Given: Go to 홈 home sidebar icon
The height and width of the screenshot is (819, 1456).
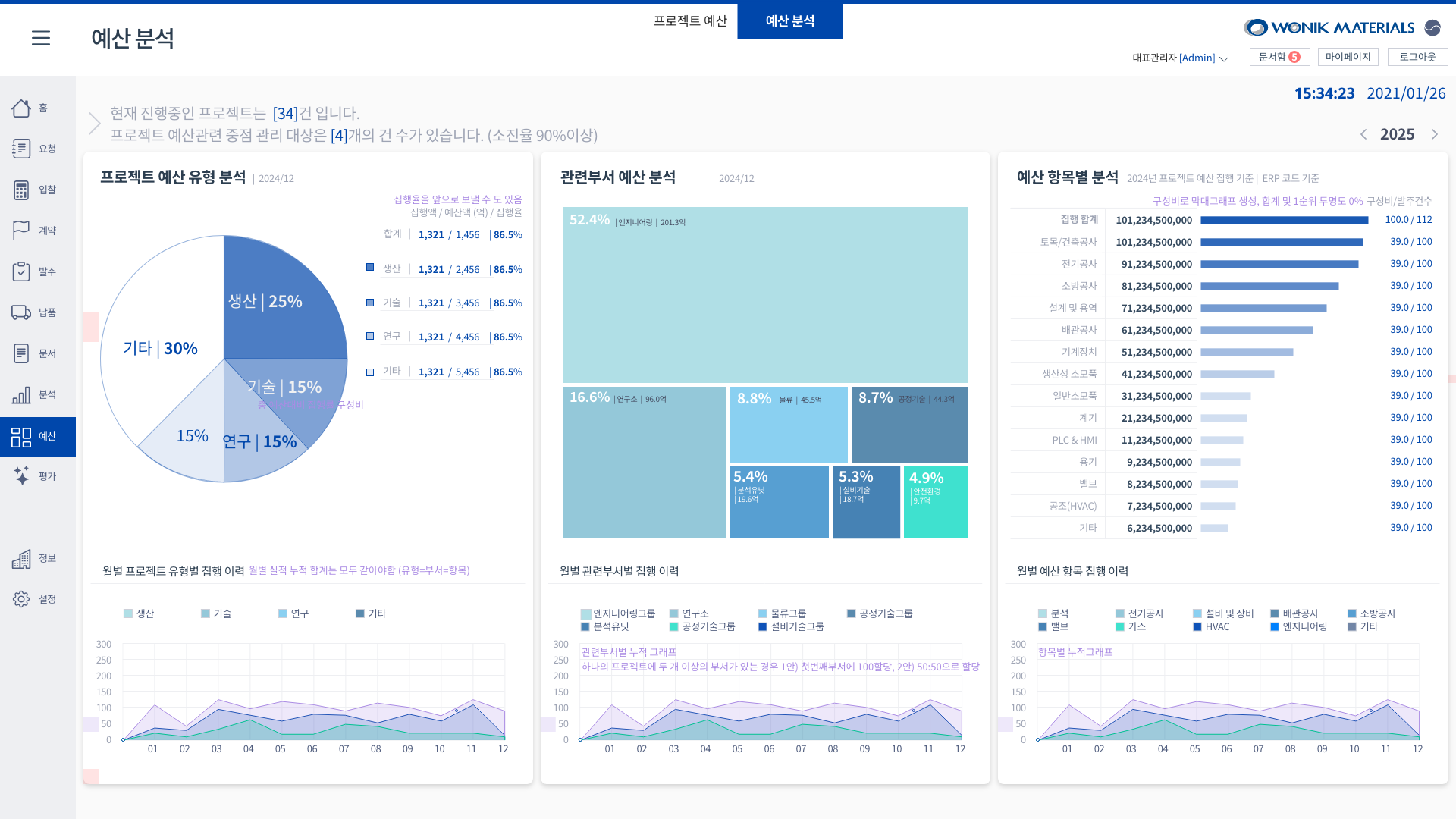Looking at the screenshot, I should pyautogui.click(x=21, y=108).
